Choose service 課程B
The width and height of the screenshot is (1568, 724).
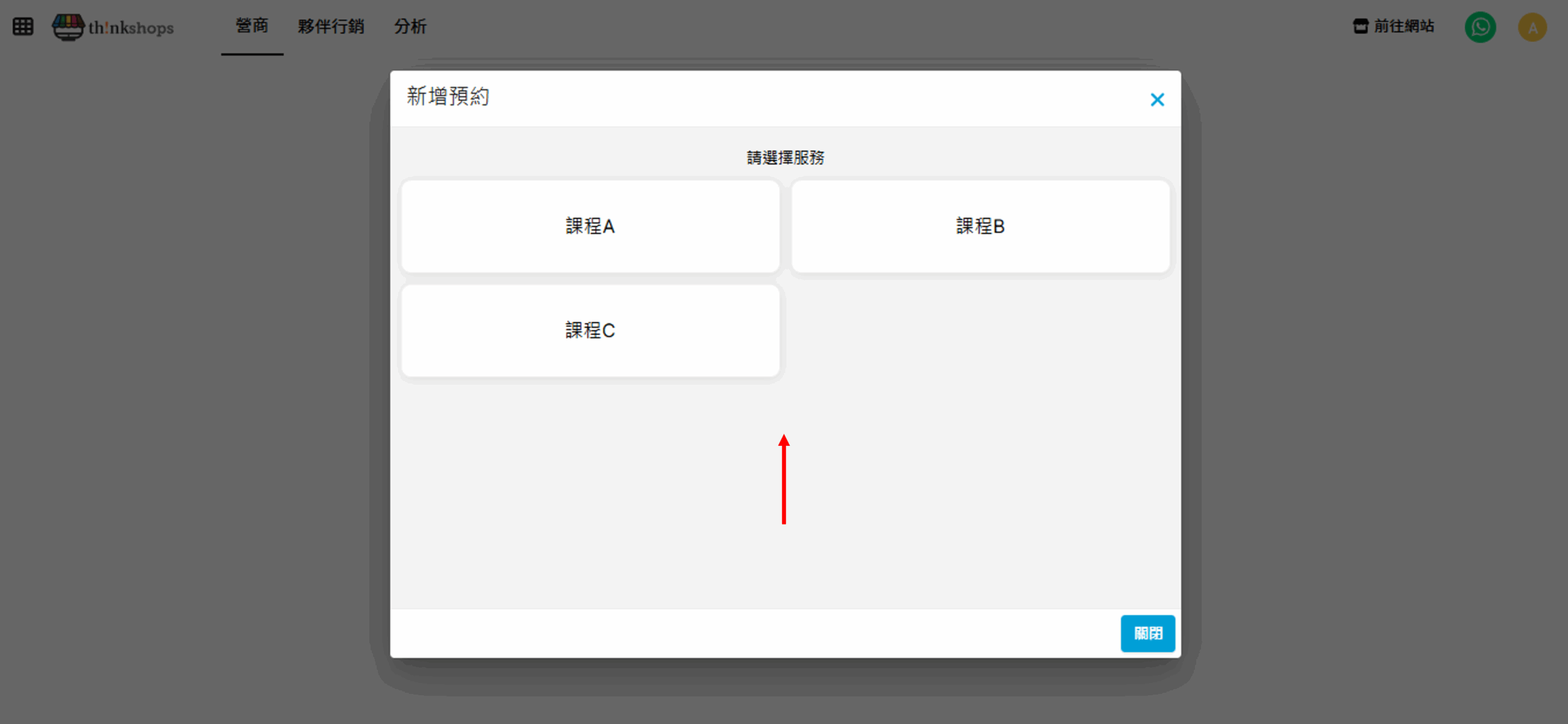980,226
